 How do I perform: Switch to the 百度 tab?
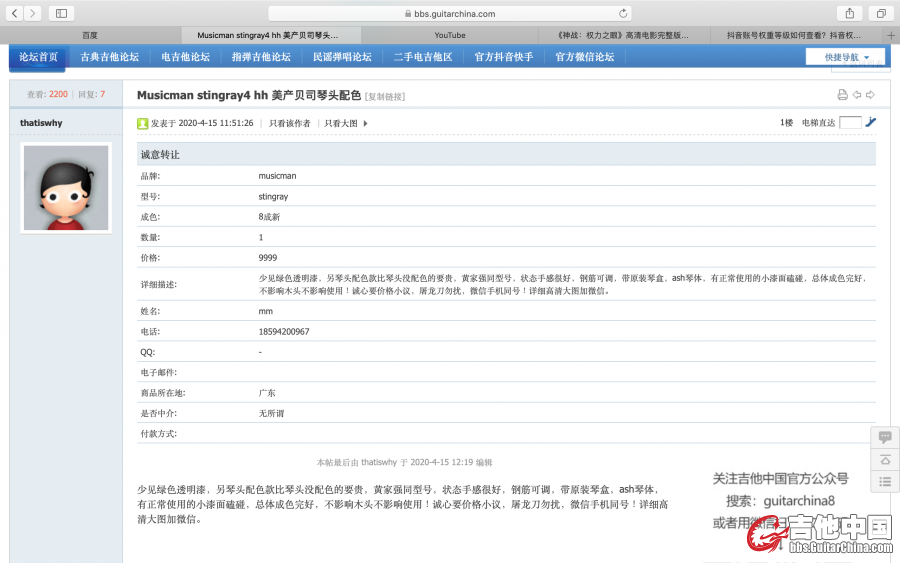(x=90, y=35)
